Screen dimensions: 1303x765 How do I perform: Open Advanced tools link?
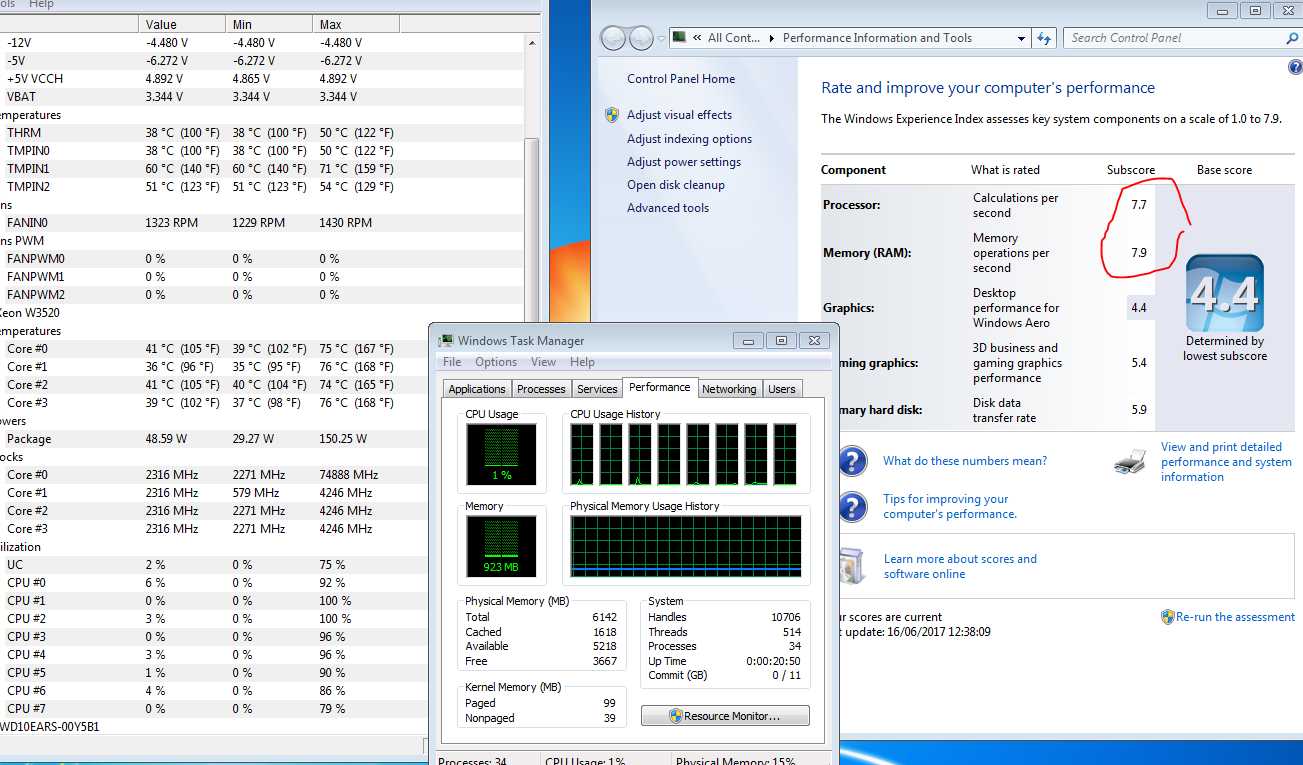[668, 208]
